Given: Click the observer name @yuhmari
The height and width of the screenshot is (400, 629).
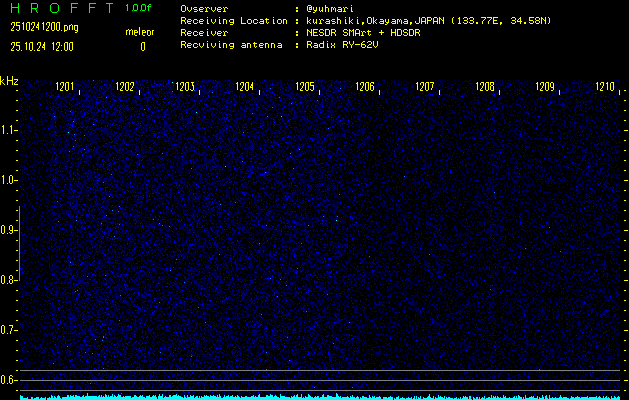Looking at the screenshot, I should pos(328,8).
